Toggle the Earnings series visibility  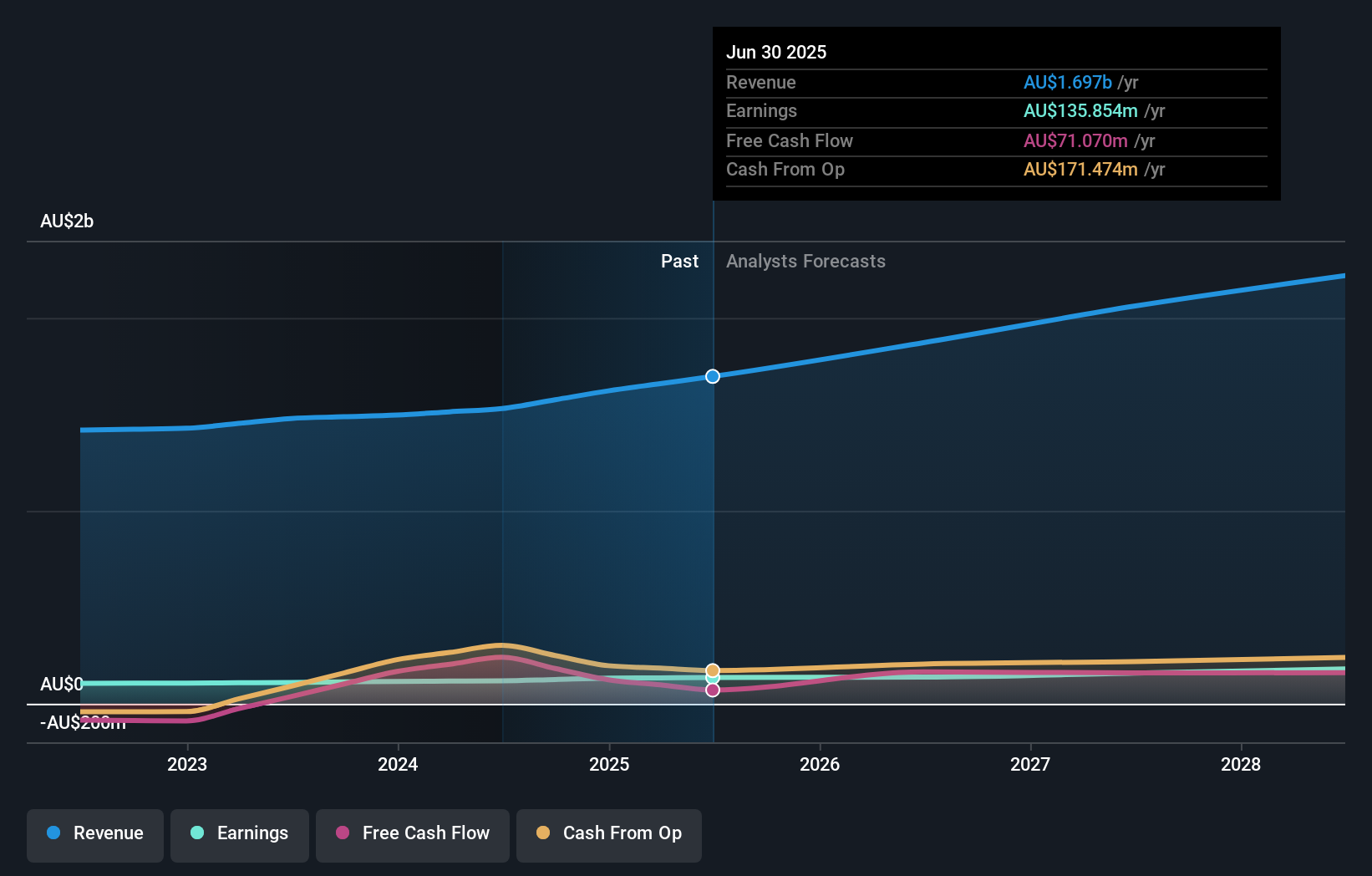point(240,833)
